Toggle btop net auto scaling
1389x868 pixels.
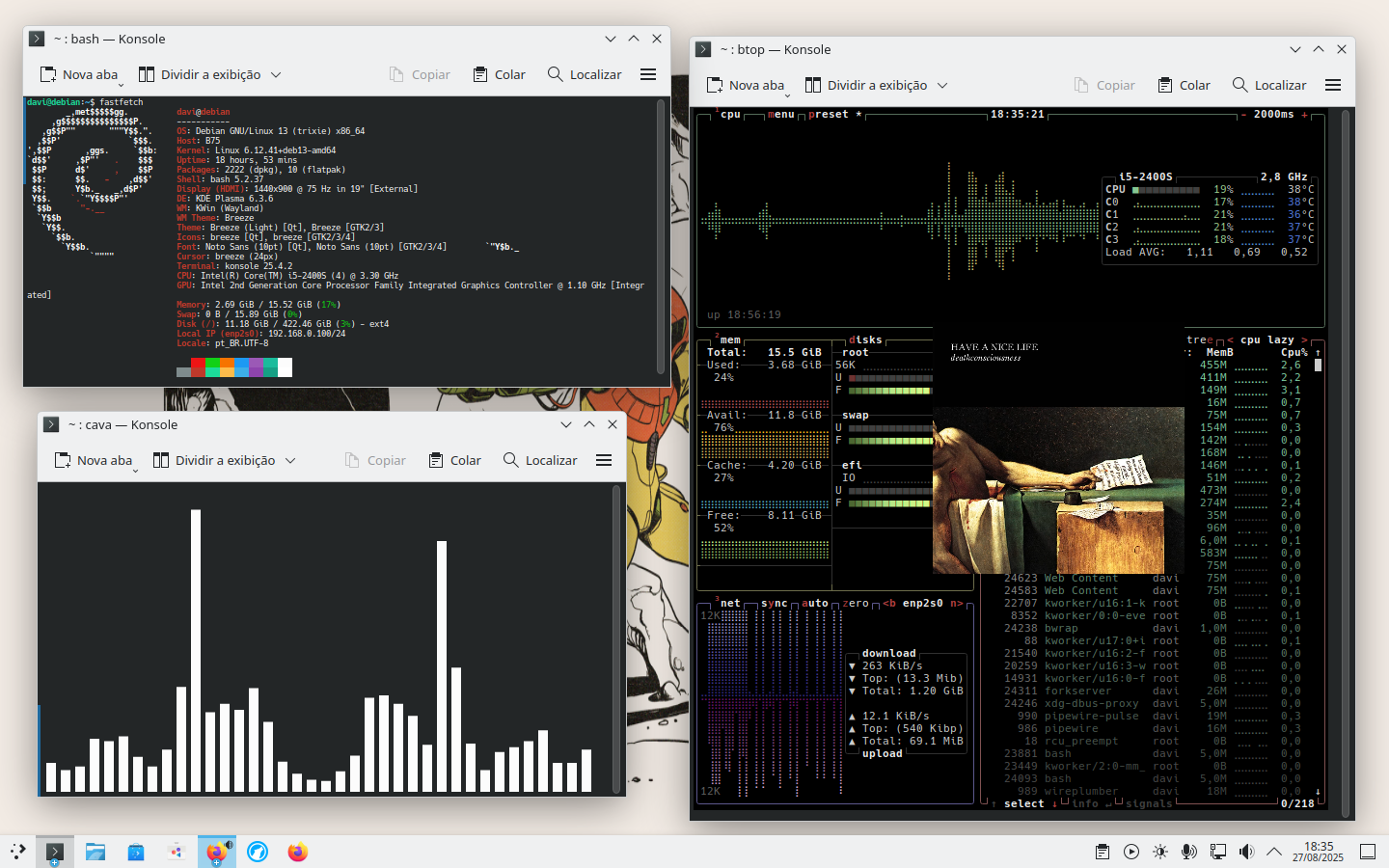click(815, 603)
